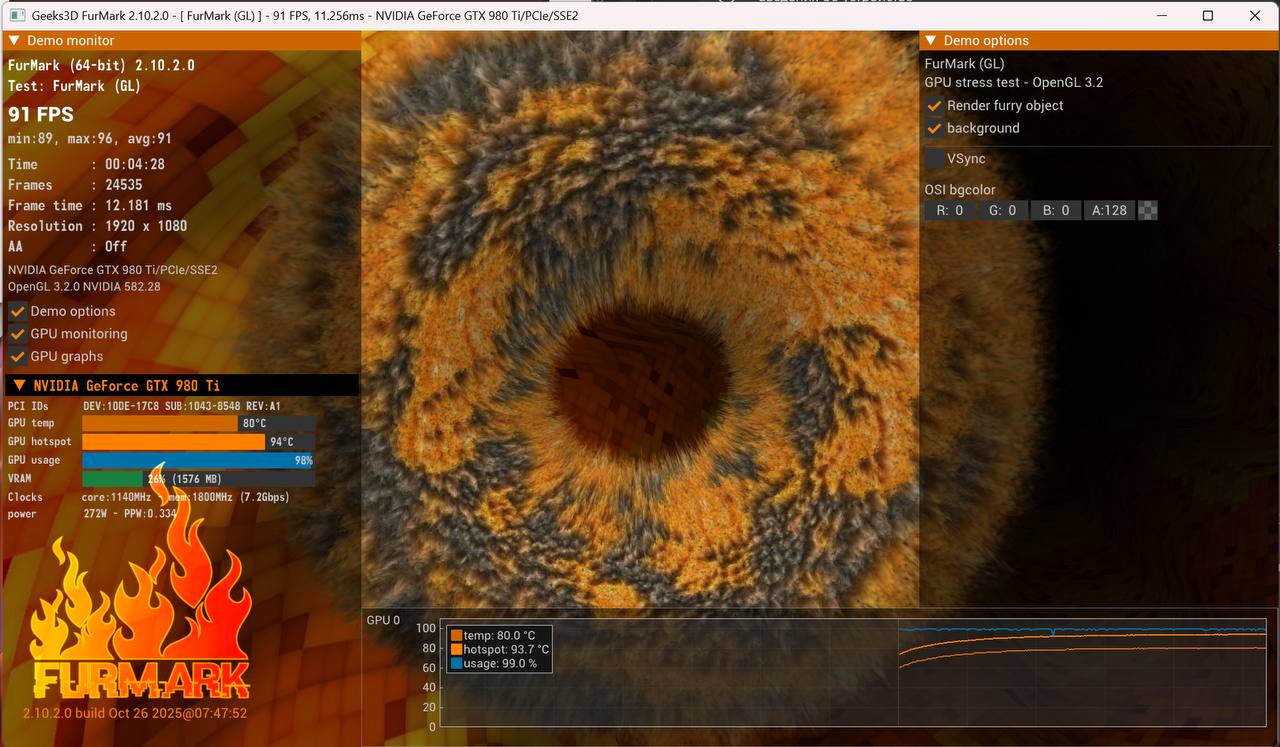Click the 91 FPS readout
Image resolution: width=1280 pixels, height=747 pixels.
[x=41, y=115]
